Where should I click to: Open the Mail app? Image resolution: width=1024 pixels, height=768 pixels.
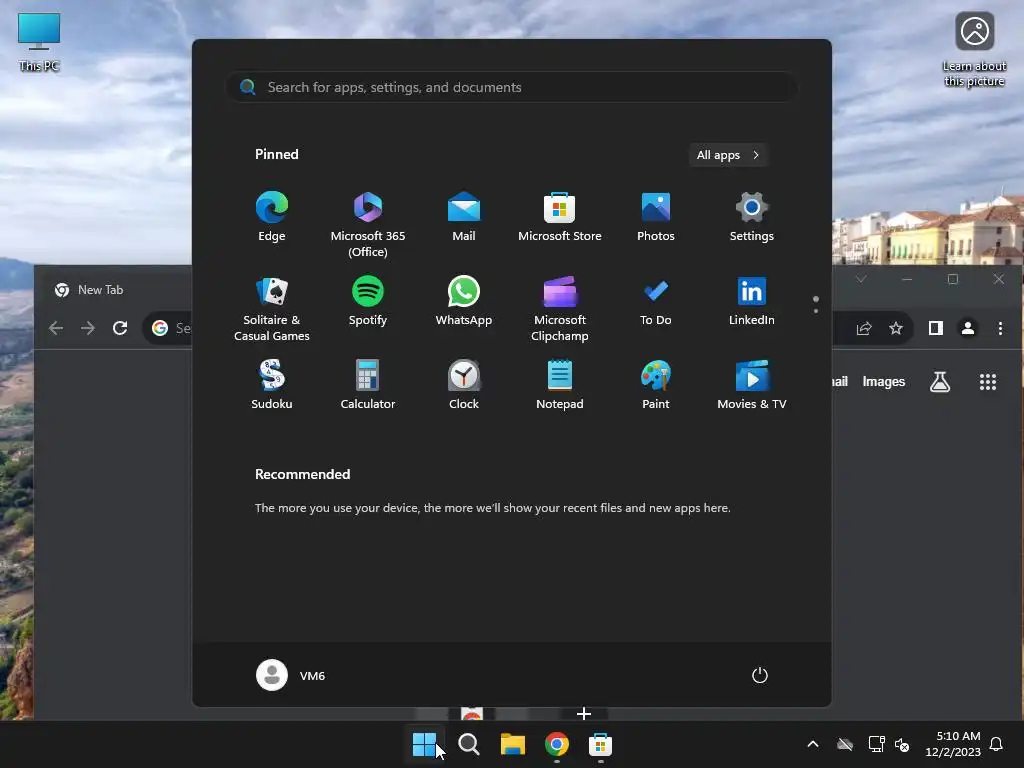[x=464, y=217]
